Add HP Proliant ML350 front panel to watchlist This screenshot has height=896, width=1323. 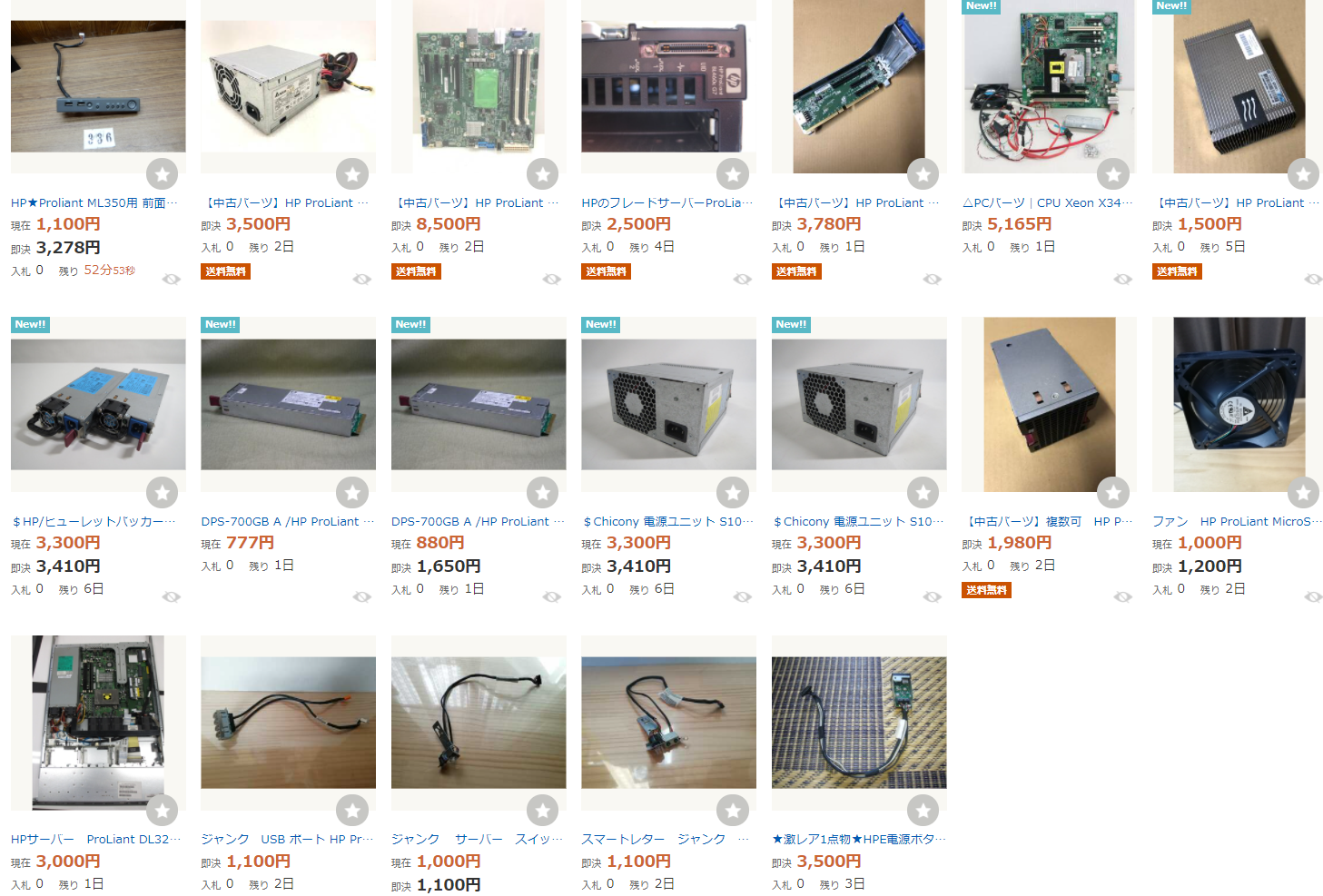(x=163, y=173)
